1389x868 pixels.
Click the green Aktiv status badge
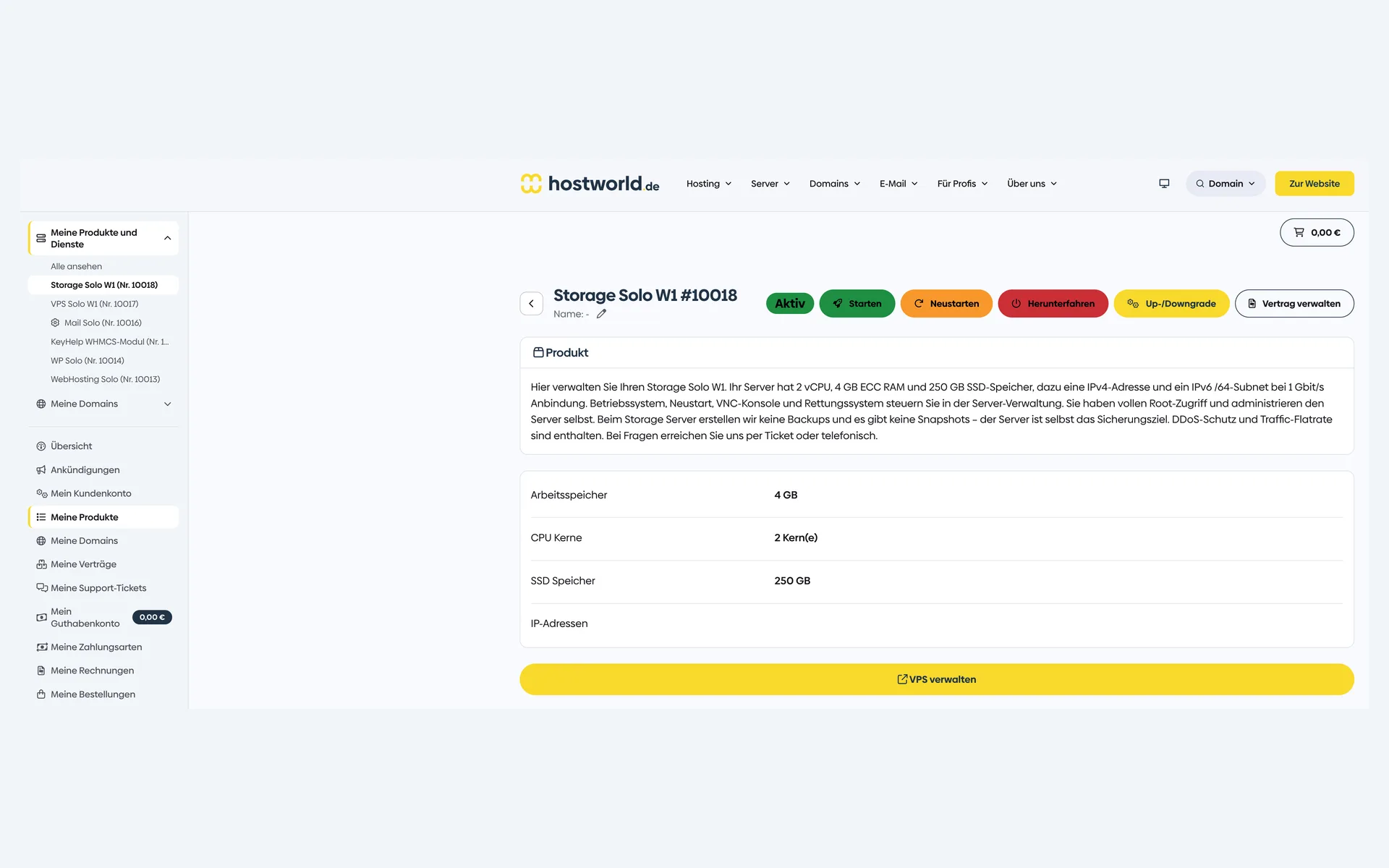[789, 304]
